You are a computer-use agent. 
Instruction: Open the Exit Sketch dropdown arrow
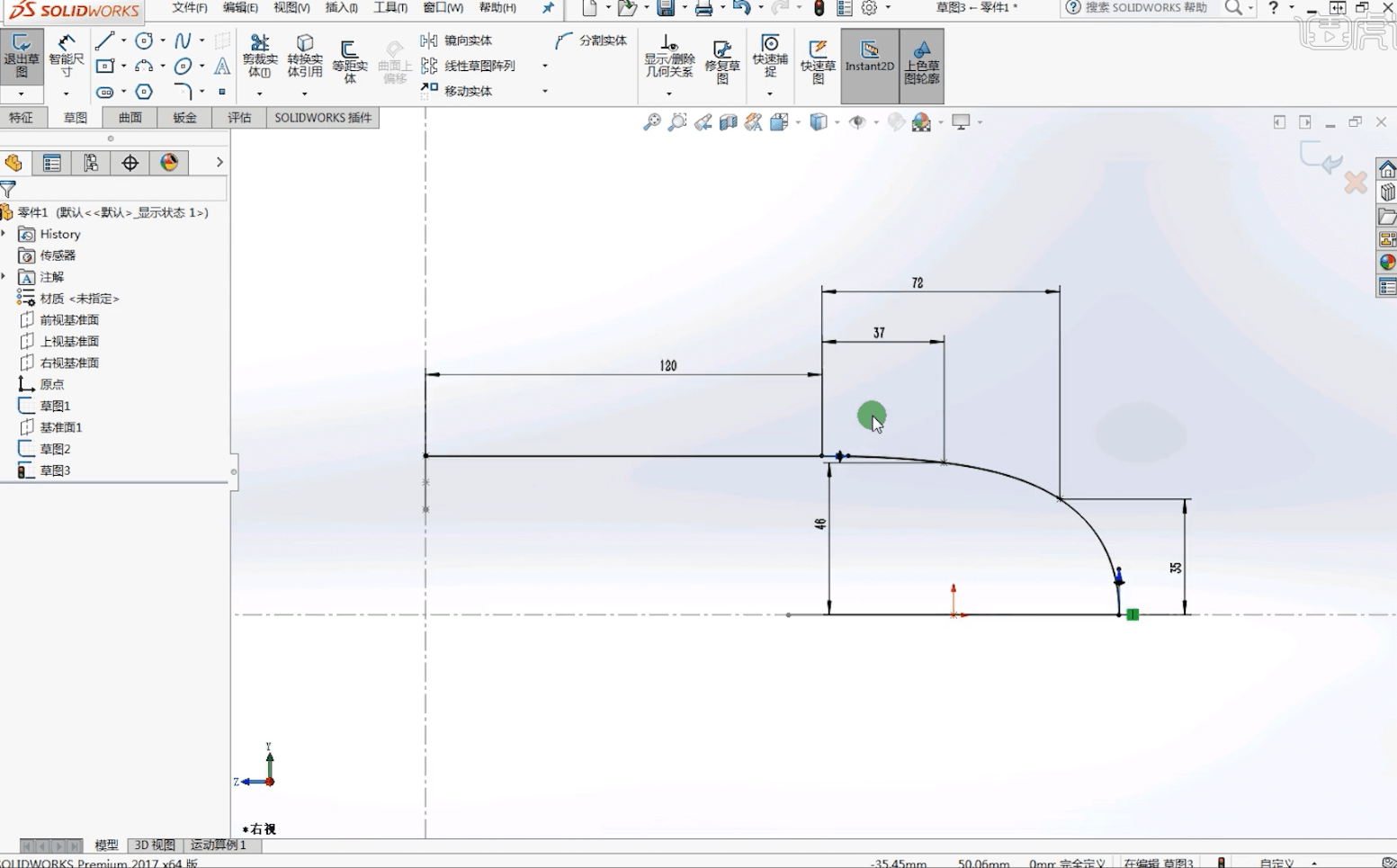click(x=22, y=94)
